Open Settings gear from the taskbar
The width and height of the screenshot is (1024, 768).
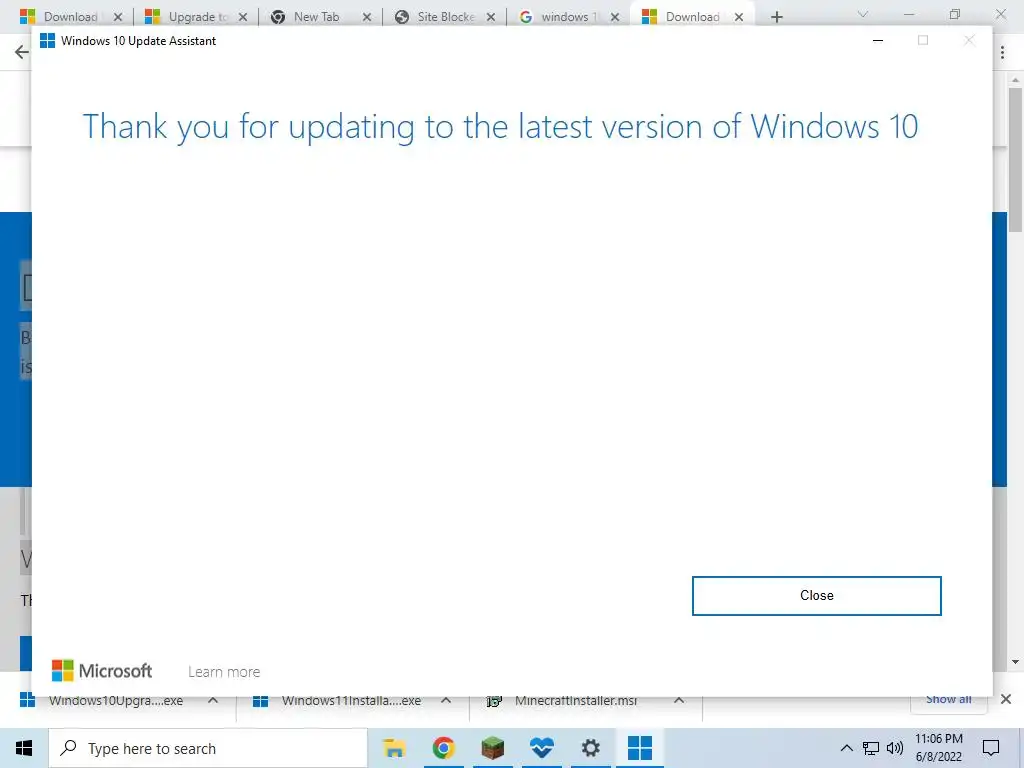coord(590,748)
